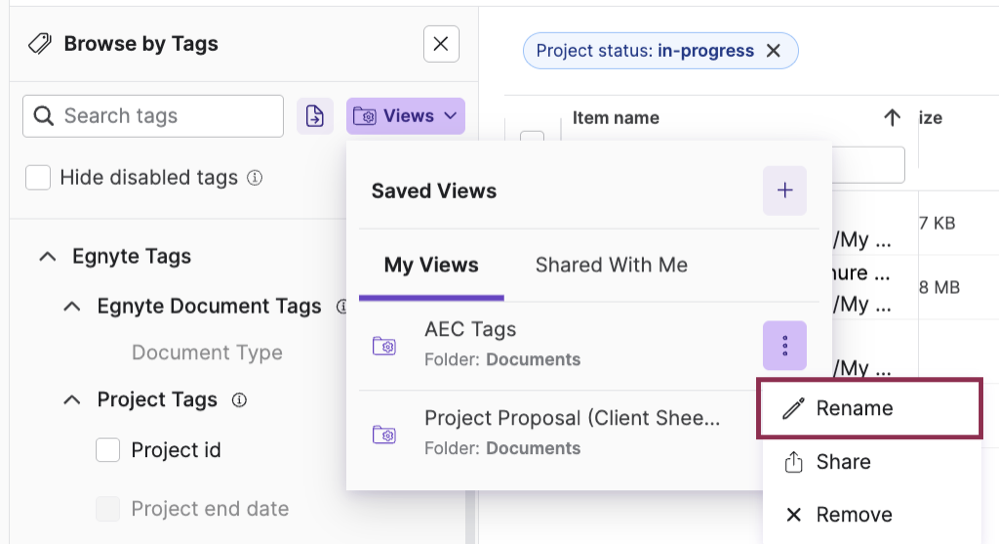Click the Project end date checkbox
Viewport: 999px width, 544px height.
(108, 509)
